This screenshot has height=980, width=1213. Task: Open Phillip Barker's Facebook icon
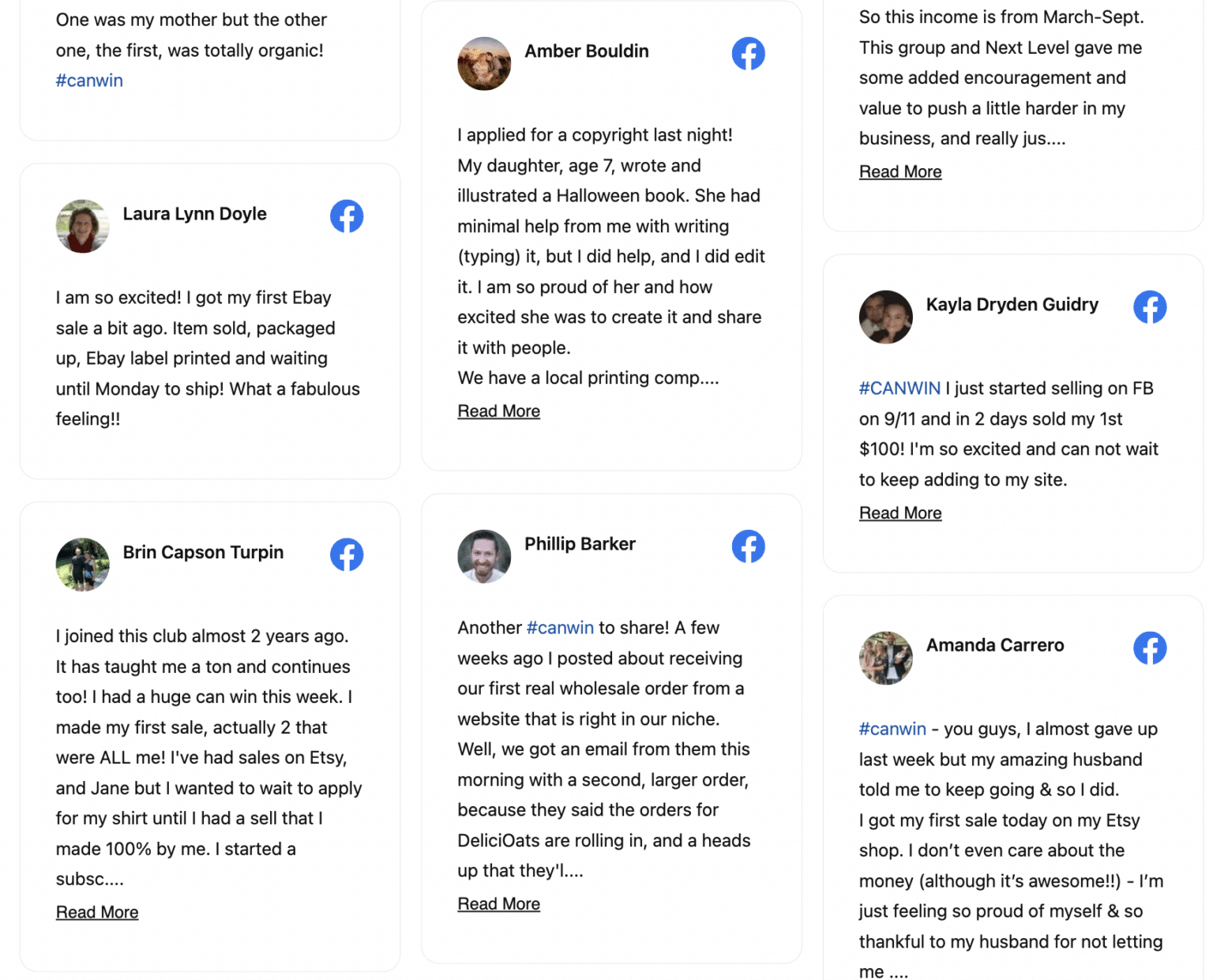[x=748, y=546]
